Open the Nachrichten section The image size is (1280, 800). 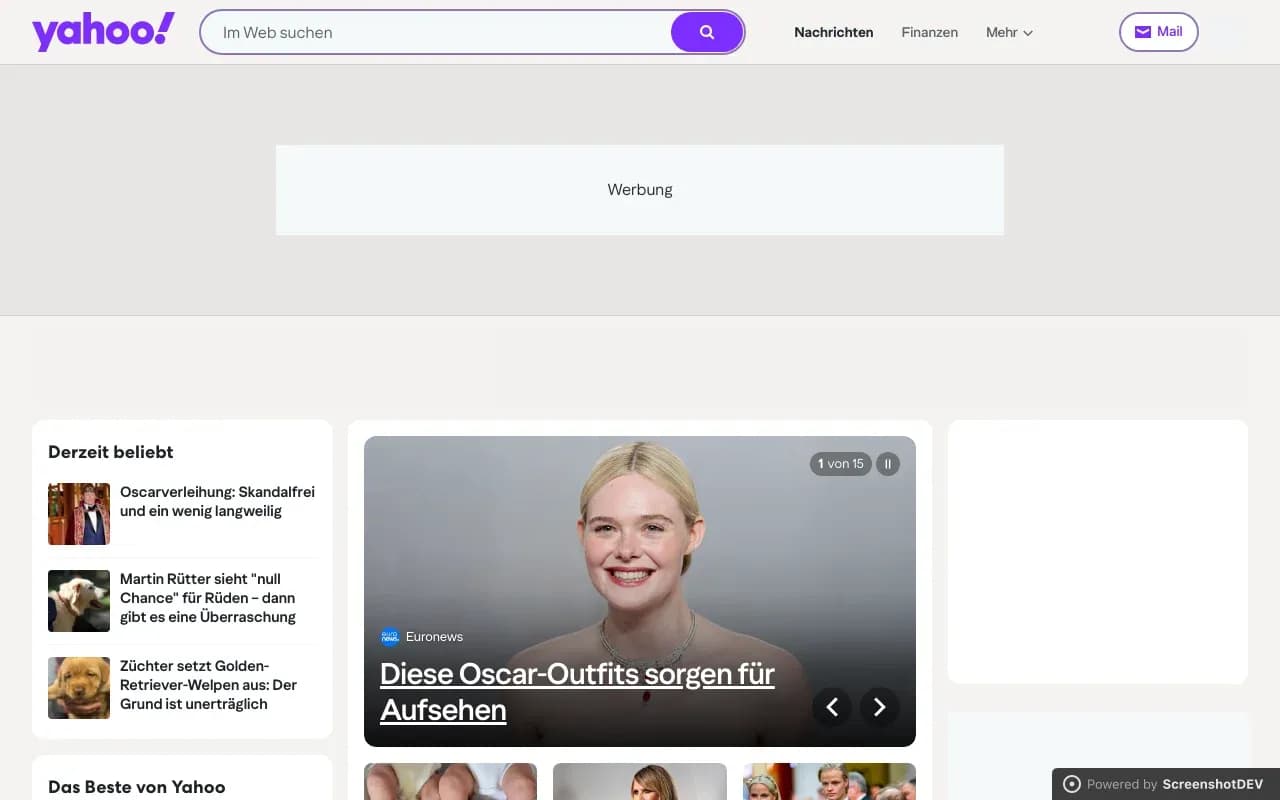click(834, 32)
